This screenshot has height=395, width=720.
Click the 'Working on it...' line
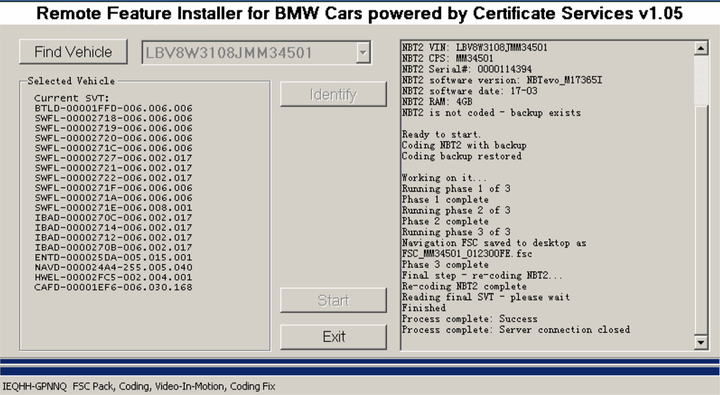point(444,178)
